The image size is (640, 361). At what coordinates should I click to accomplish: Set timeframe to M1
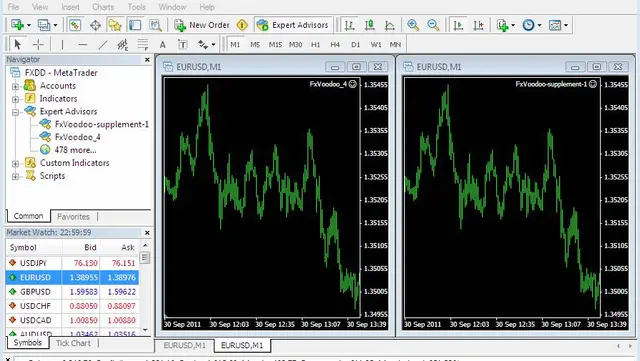(235, 45)
